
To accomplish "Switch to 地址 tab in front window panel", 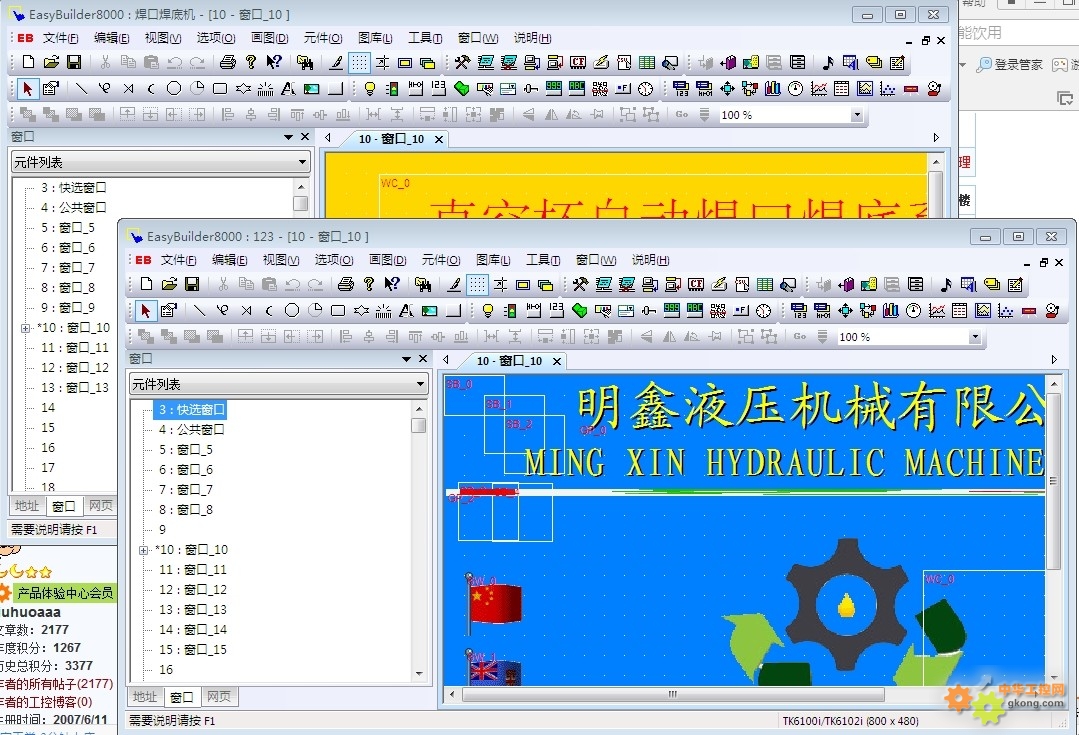I will 145,696.
